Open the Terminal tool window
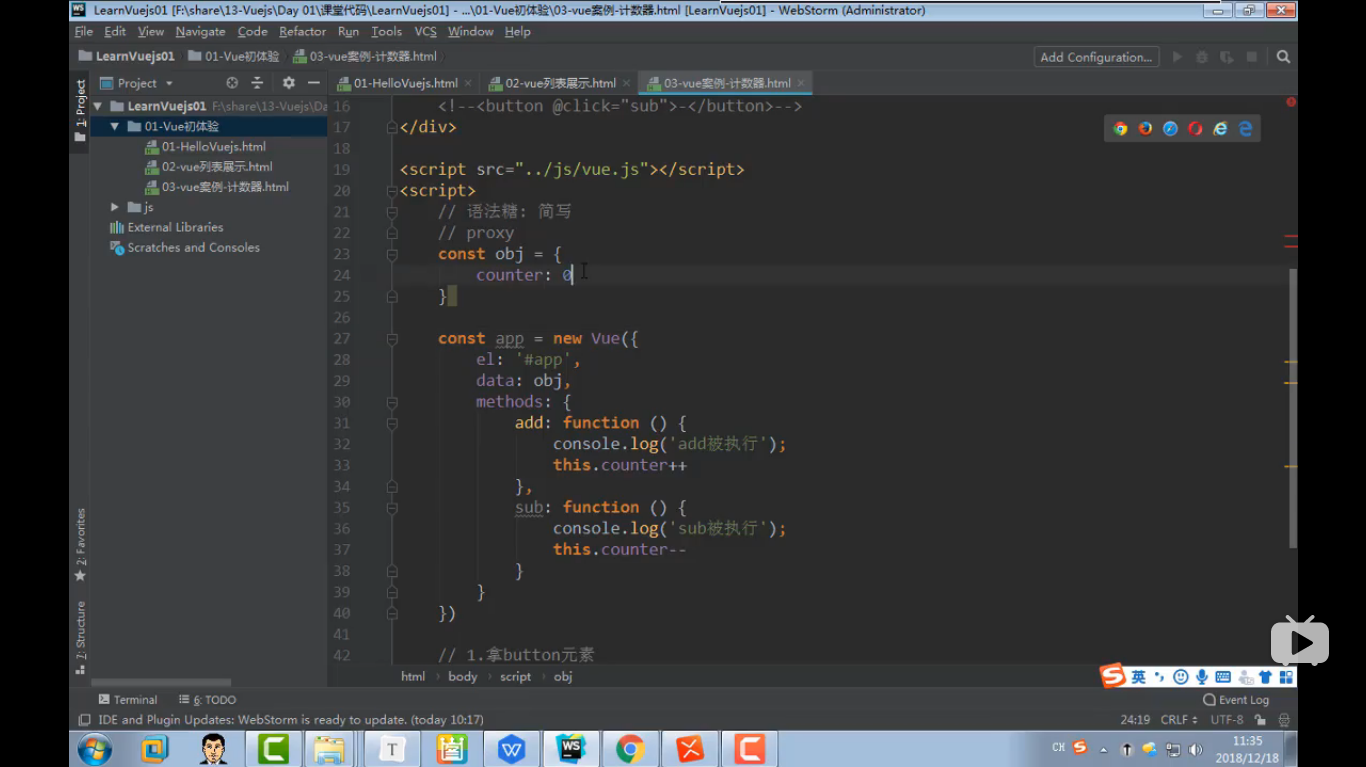This screenshot has width=1366, height=767. click(x=128, y=700)
